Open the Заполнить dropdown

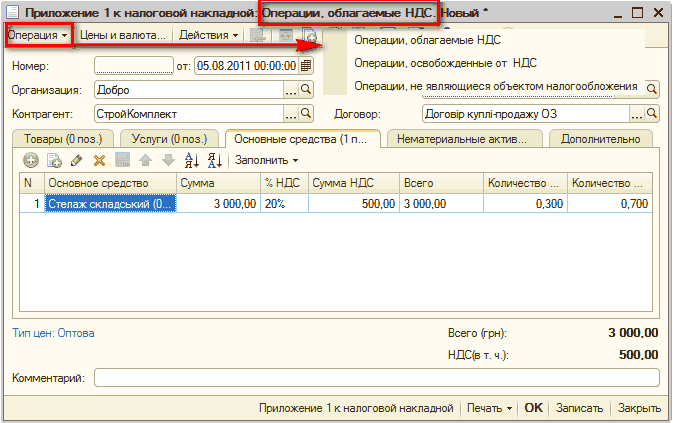(266, 160)
